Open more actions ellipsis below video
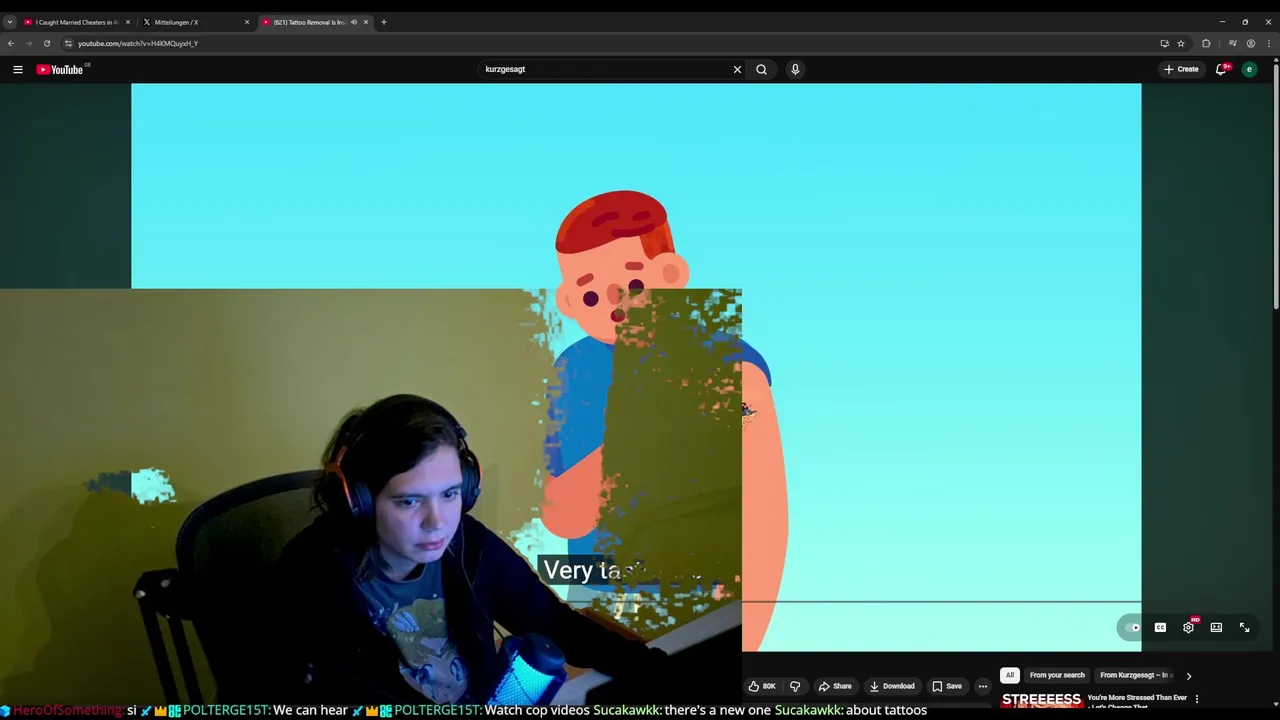The image size is (1280, 720). tap(983, 686)
